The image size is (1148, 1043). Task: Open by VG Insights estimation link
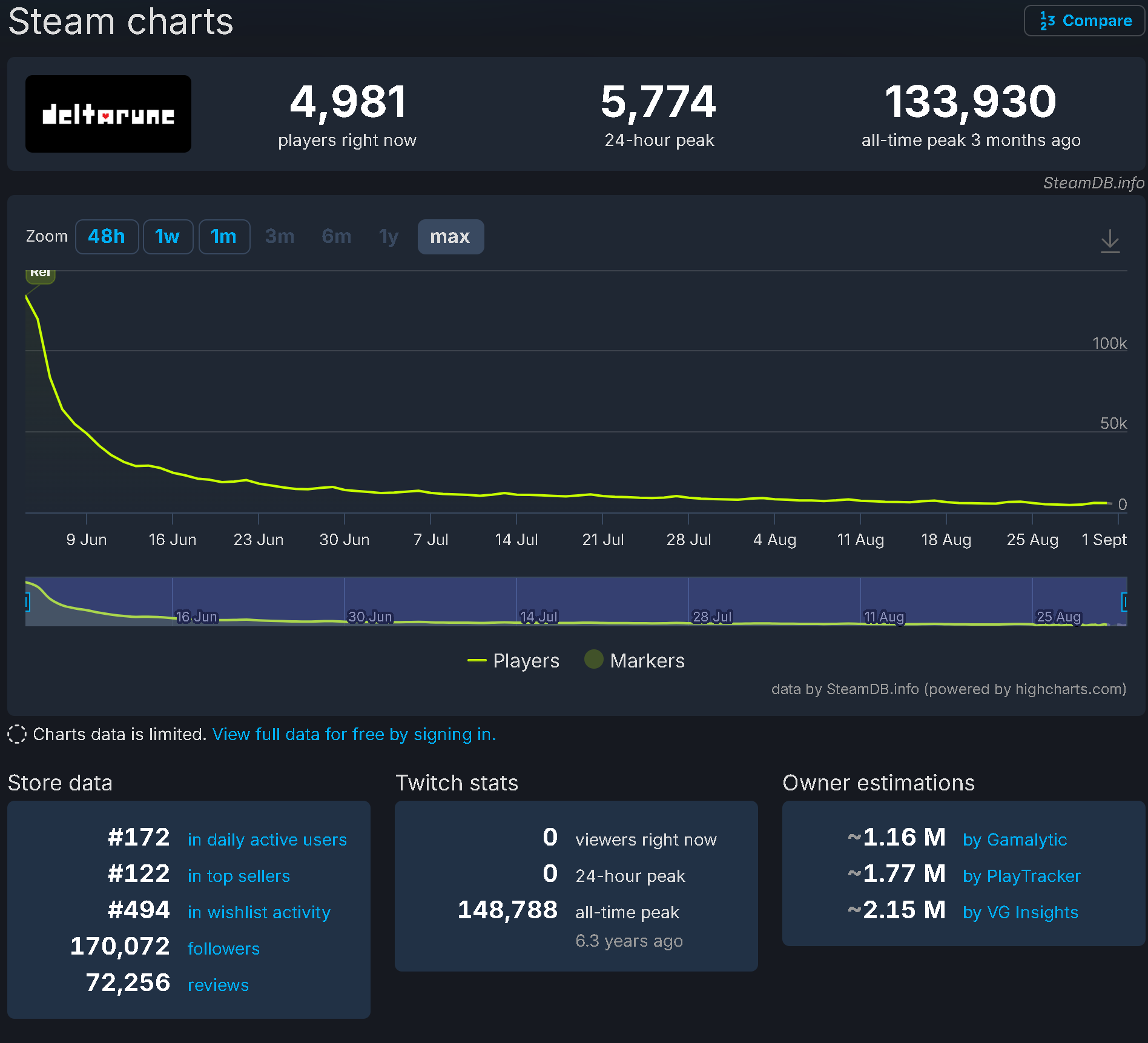tap(1020, 912)
